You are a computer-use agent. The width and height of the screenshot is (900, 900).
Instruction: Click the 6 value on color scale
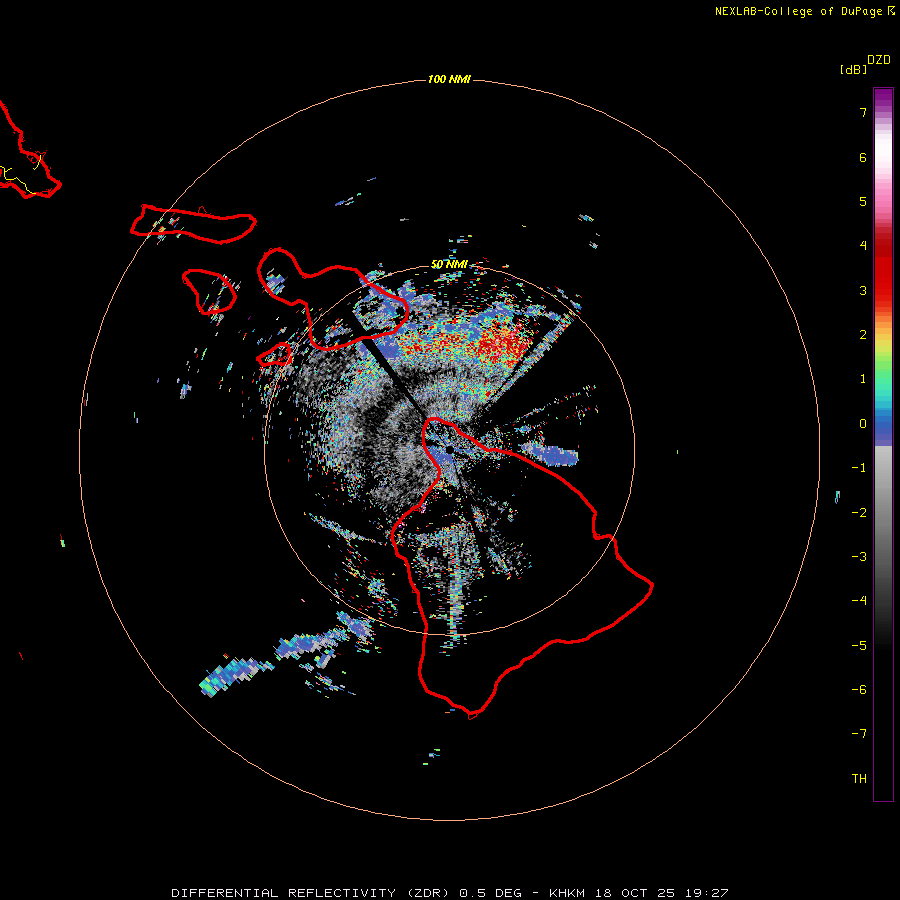point(863,157)
